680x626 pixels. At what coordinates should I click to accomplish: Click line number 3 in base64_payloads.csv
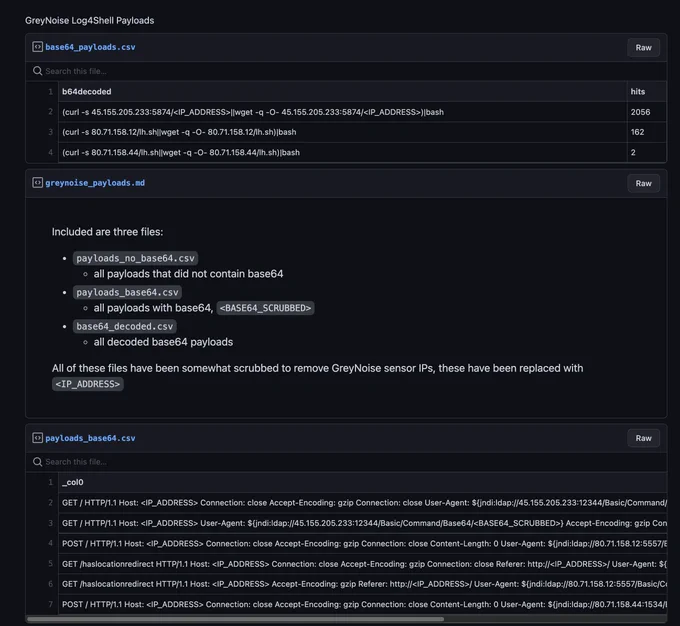coord(50,132)
